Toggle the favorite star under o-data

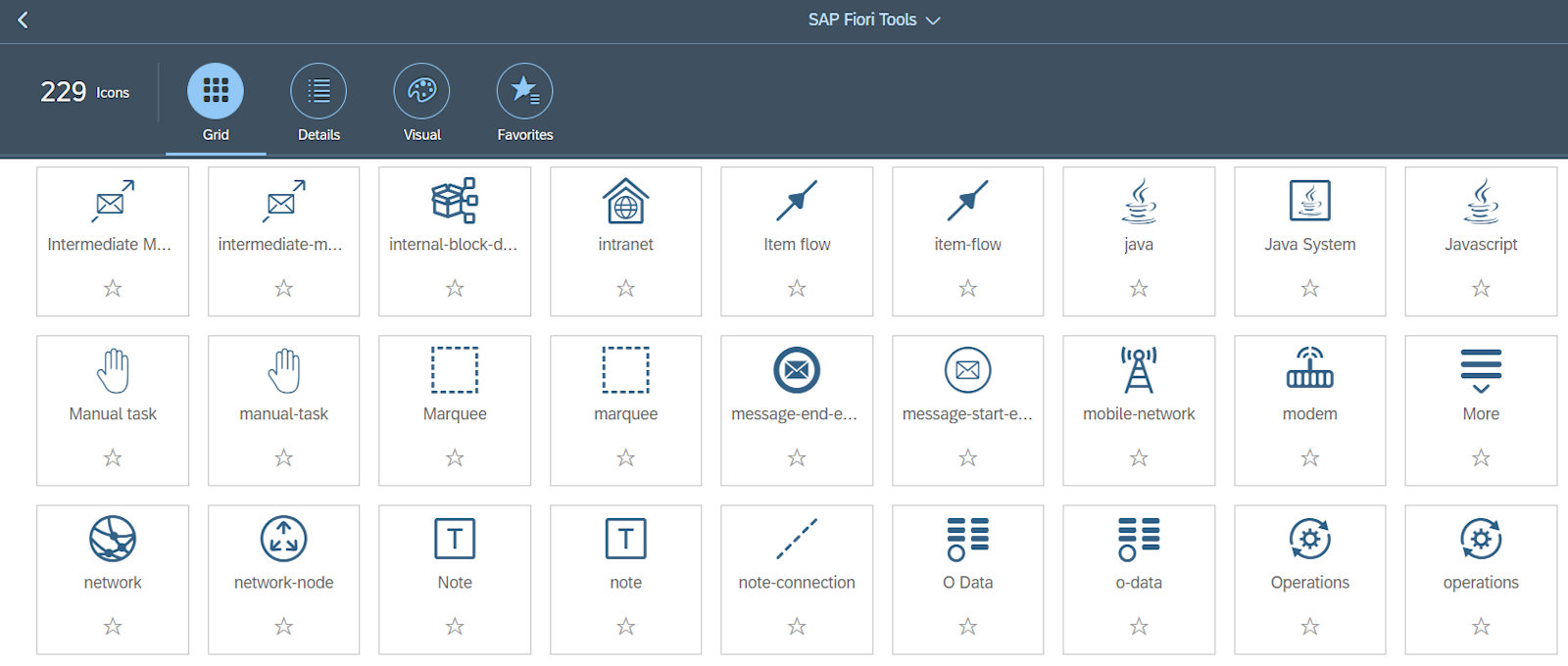(1138, 626)
